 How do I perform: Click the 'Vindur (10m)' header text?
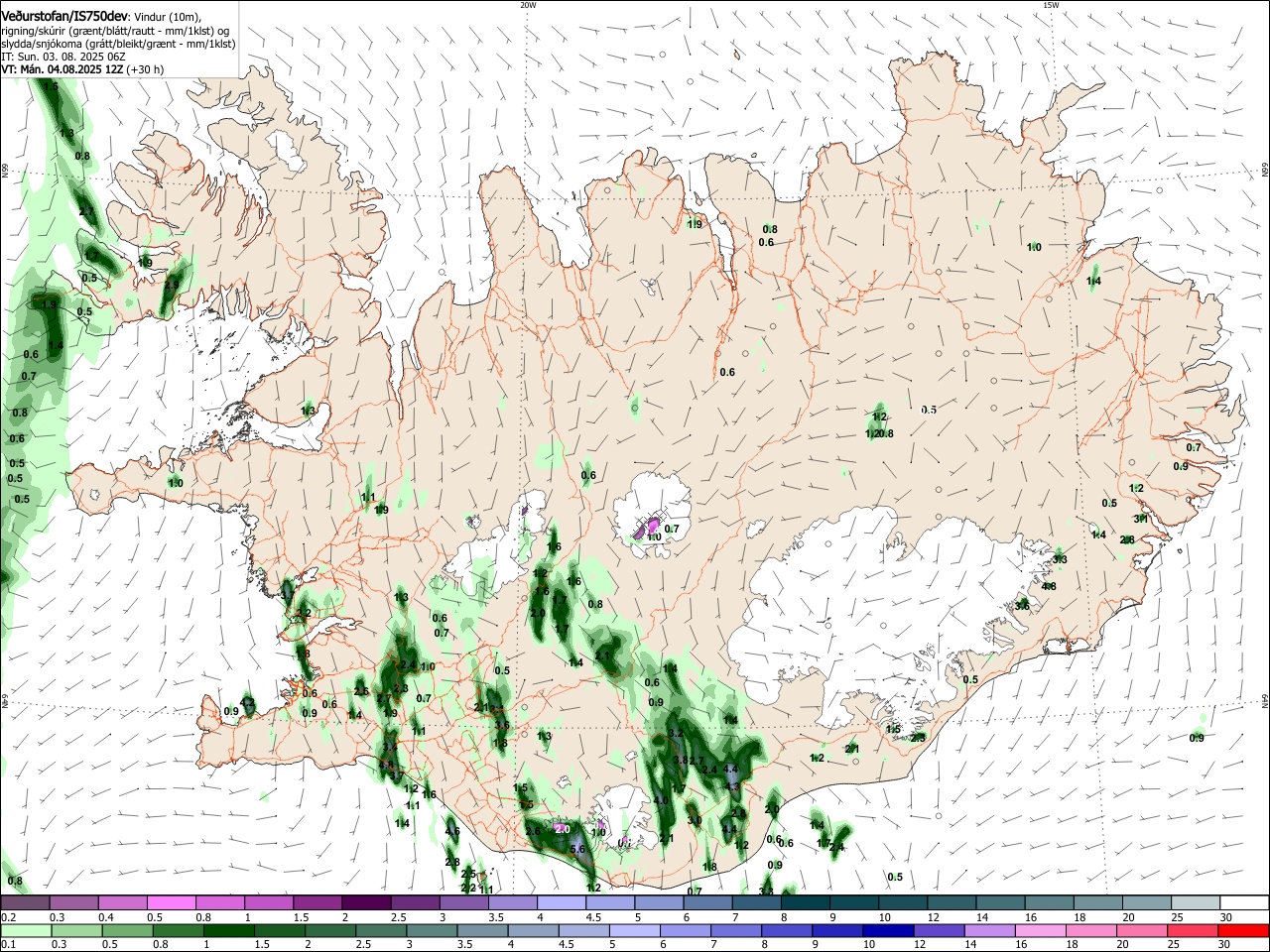[167, 15]
